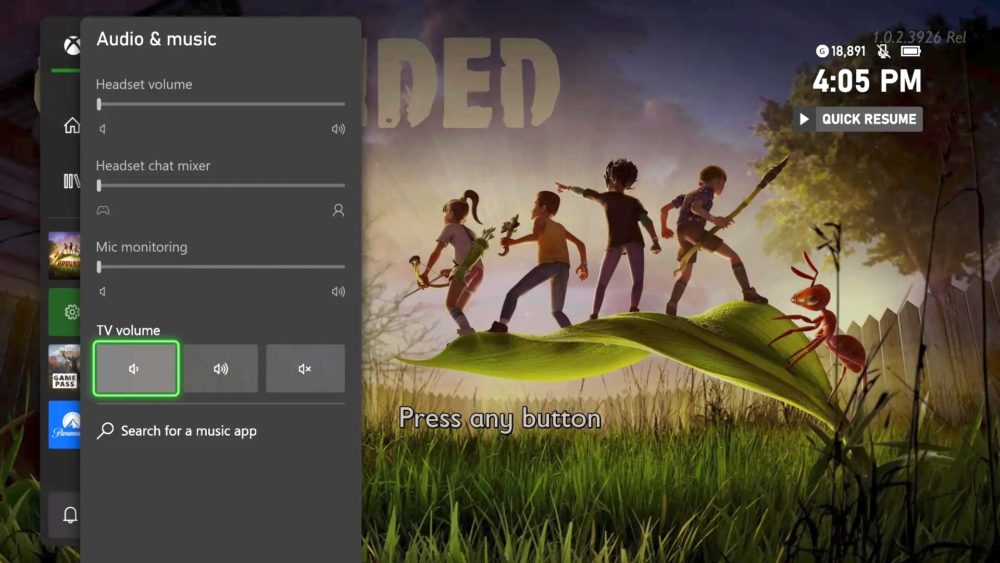Set TV volume up button
Image resolution: width=1000 pixels, height=563 pixels.
click(221, 369)
